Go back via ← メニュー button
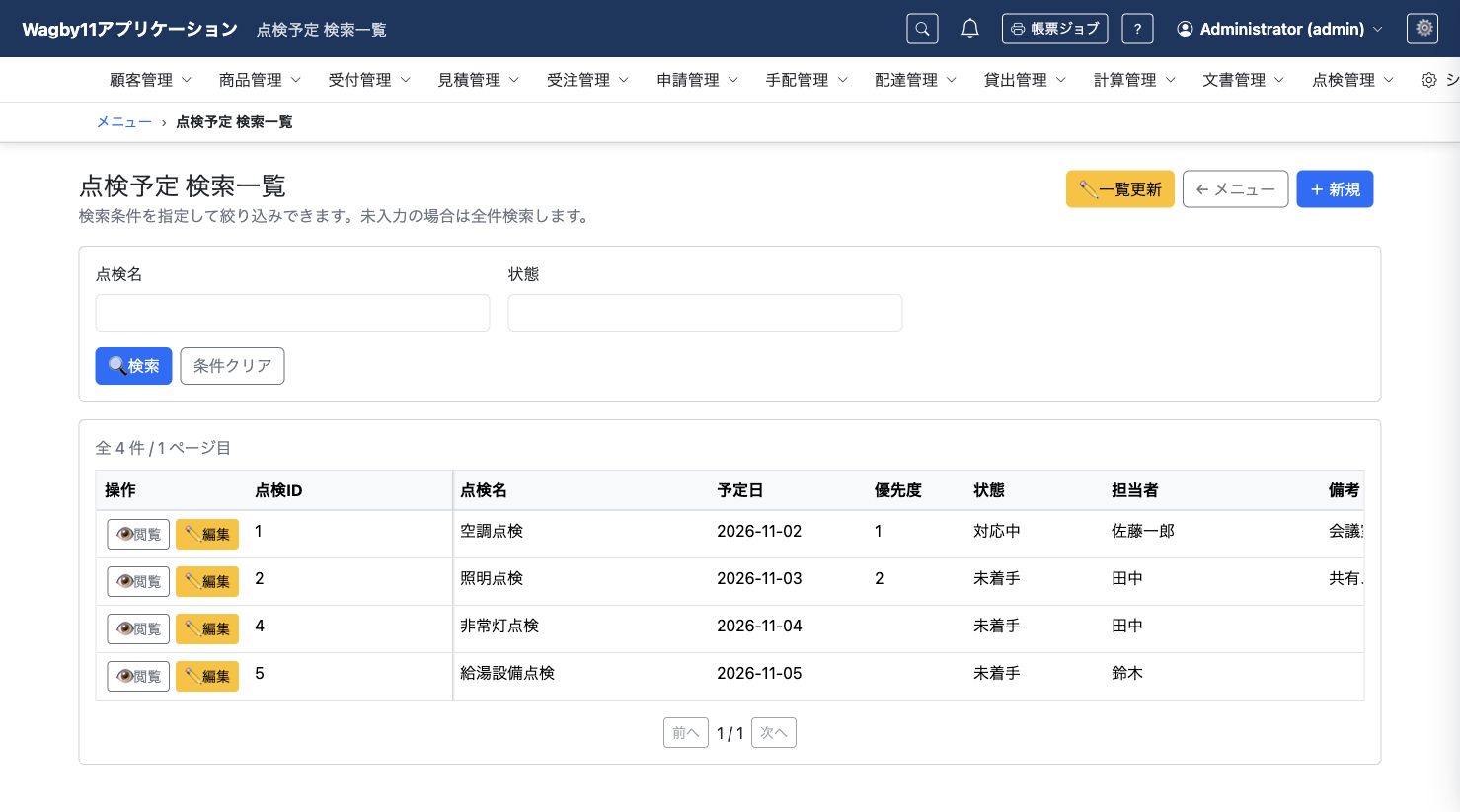Screen dimensions: 1460x812 click(1235, 189)
